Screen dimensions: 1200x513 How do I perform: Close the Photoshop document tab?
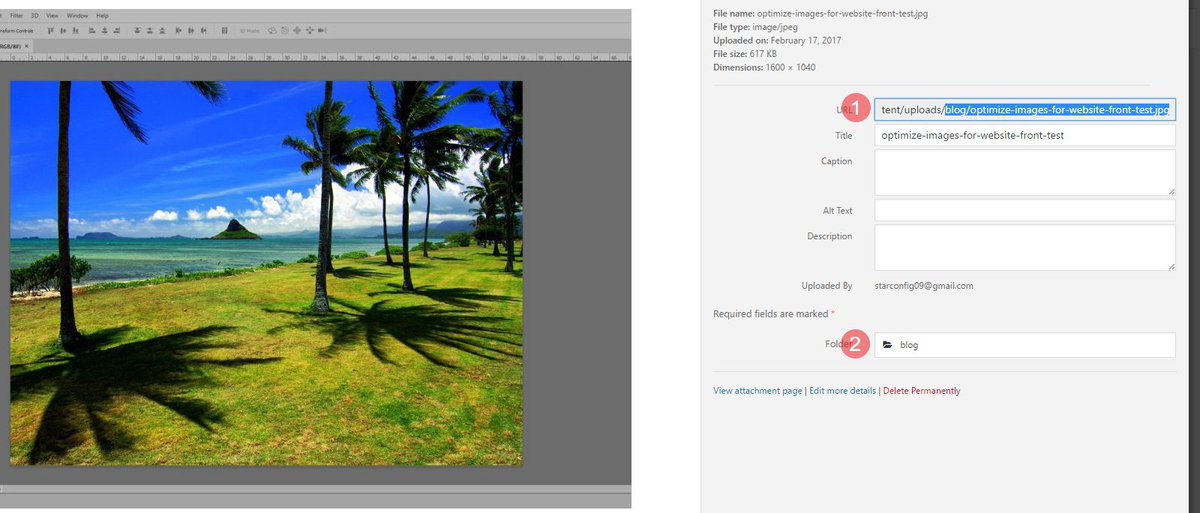tap(27, 46)
